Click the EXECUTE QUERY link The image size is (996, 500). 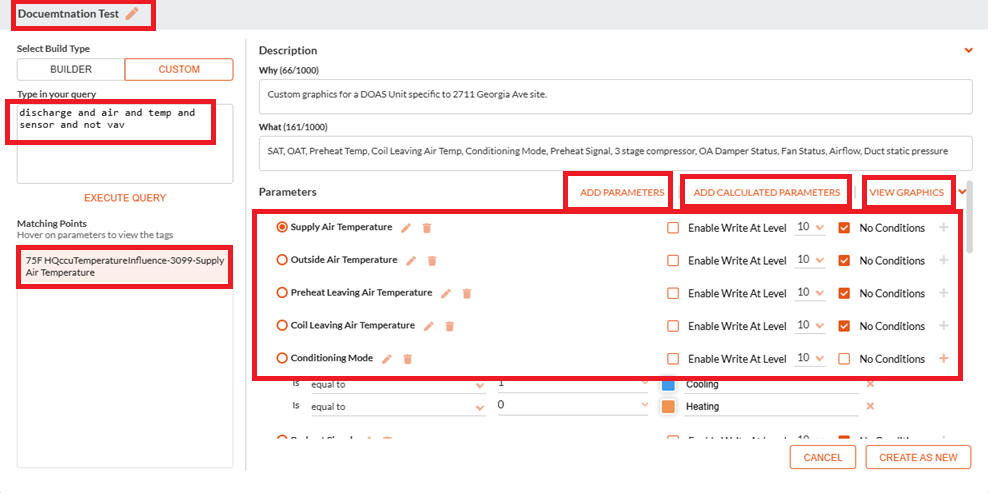(125, 198)
